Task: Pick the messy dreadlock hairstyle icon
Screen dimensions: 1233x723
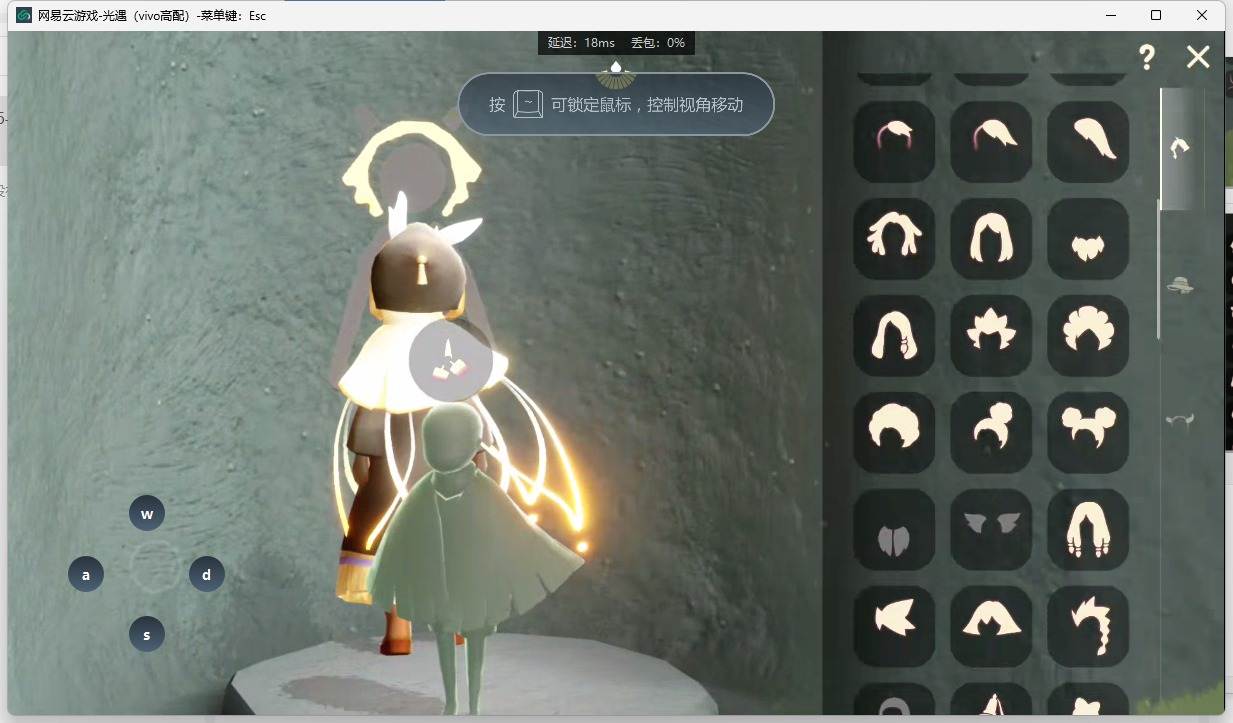Action: point(894,238)
